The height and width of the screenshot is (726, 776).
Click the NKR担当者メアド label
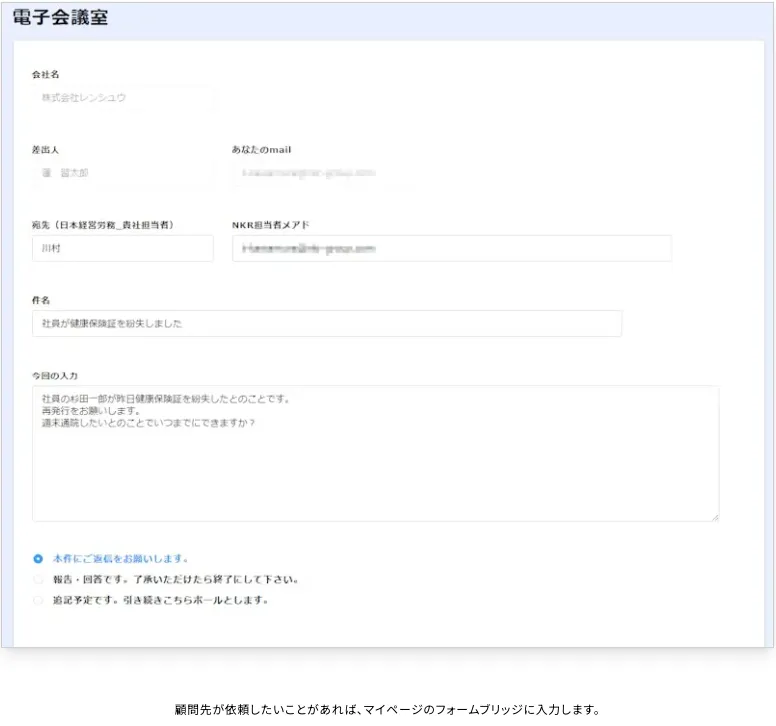(x=270, y=225)
